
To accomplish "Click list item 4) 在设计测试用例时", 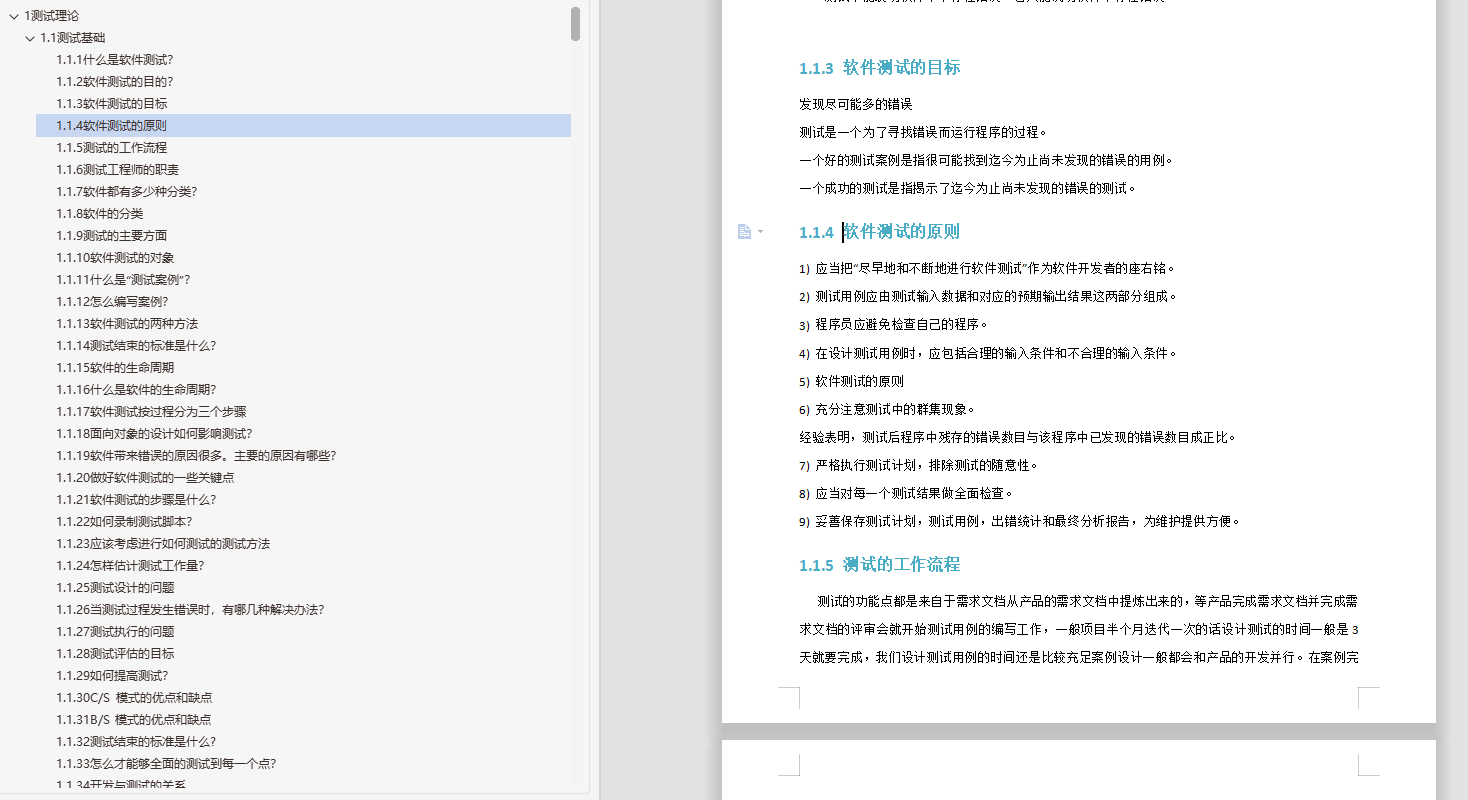I will [x=989, y=353].
